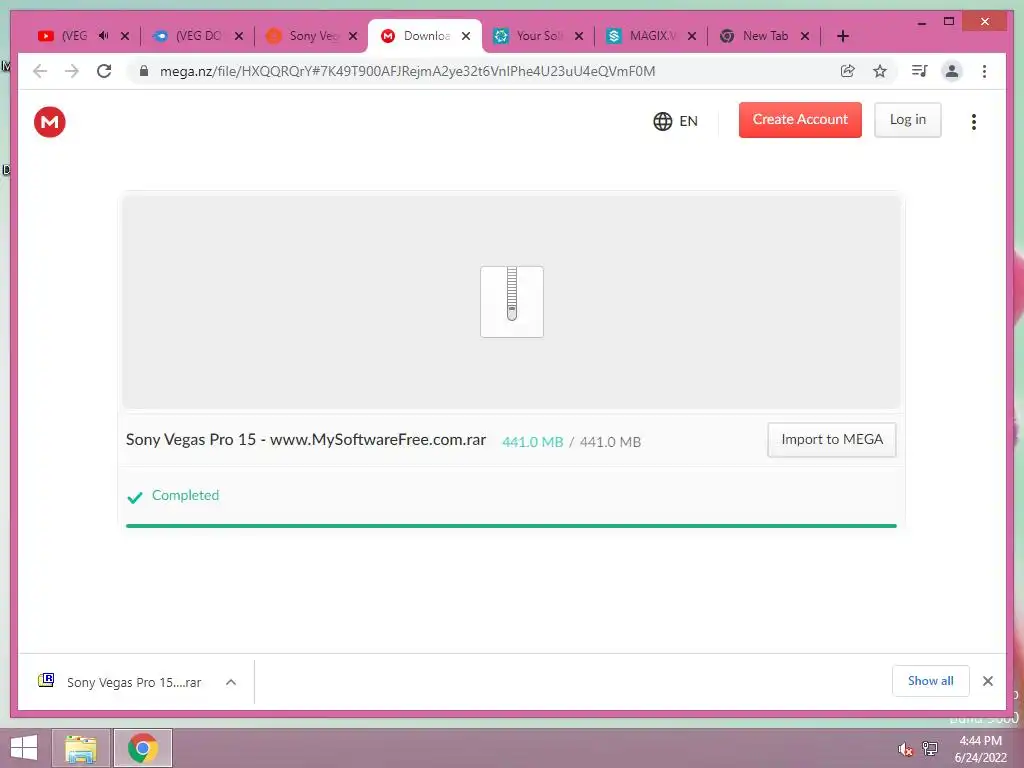Viewport: 1024px width, 768px height.
Task: Close the MEGA Download tab
Action: pyautogui.click(x=466, y=36)
